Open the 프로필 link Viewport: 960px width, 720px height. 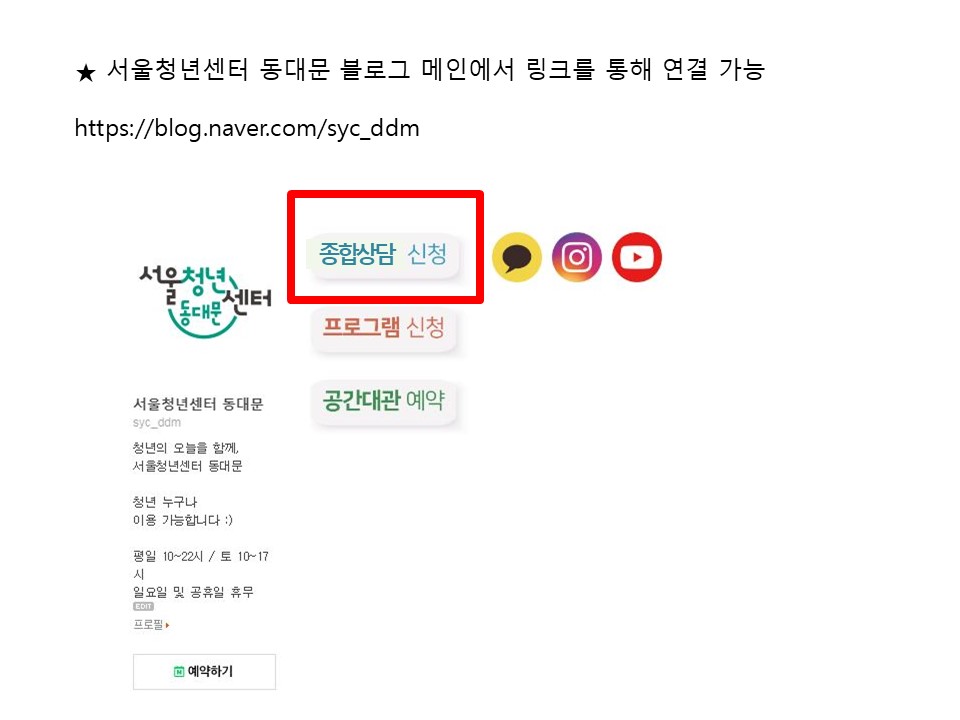(149, 624)
